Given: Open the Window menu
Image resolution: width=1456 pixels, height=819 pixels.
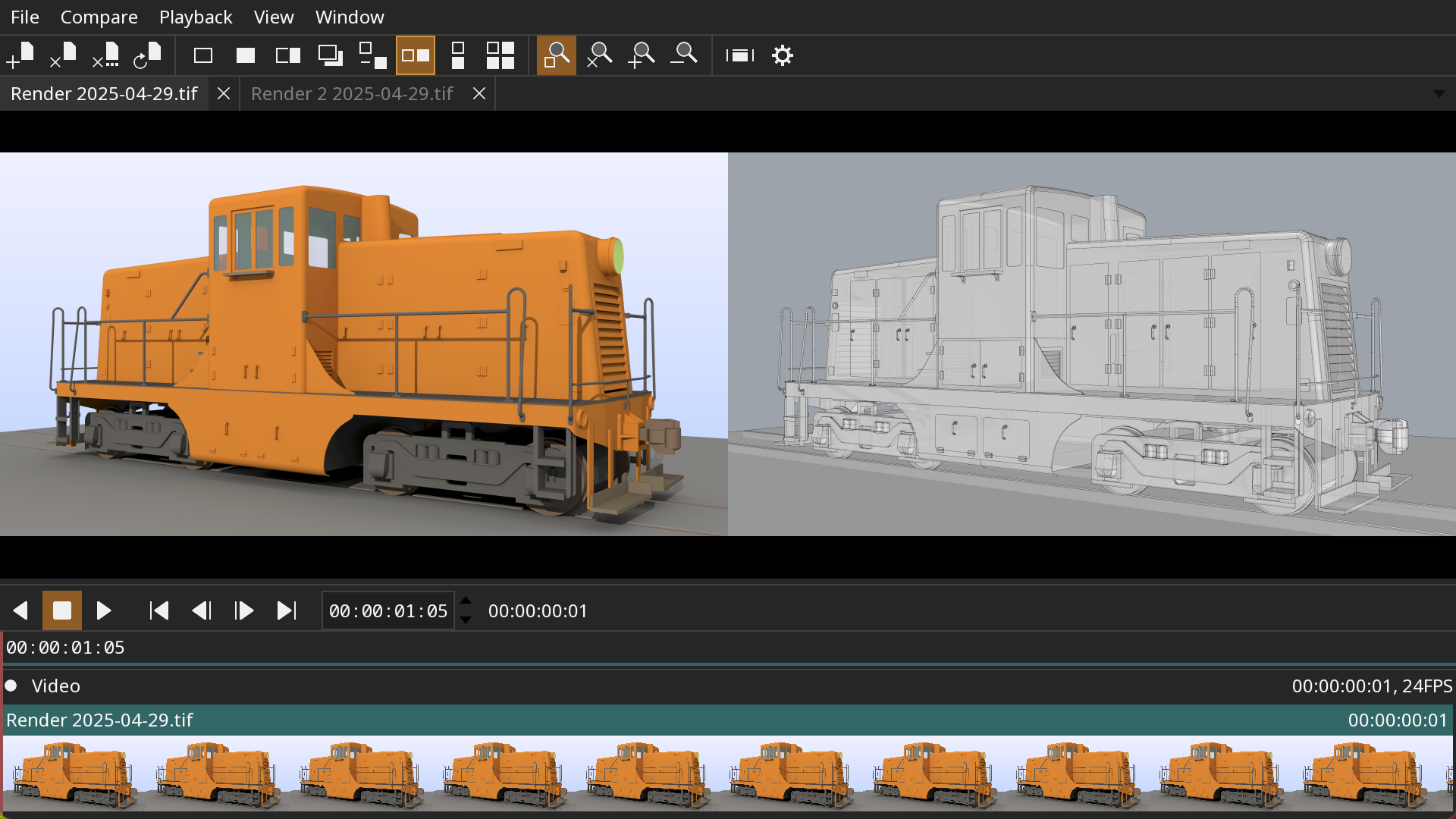Looking at the screenshot, I should pos(350,17).
